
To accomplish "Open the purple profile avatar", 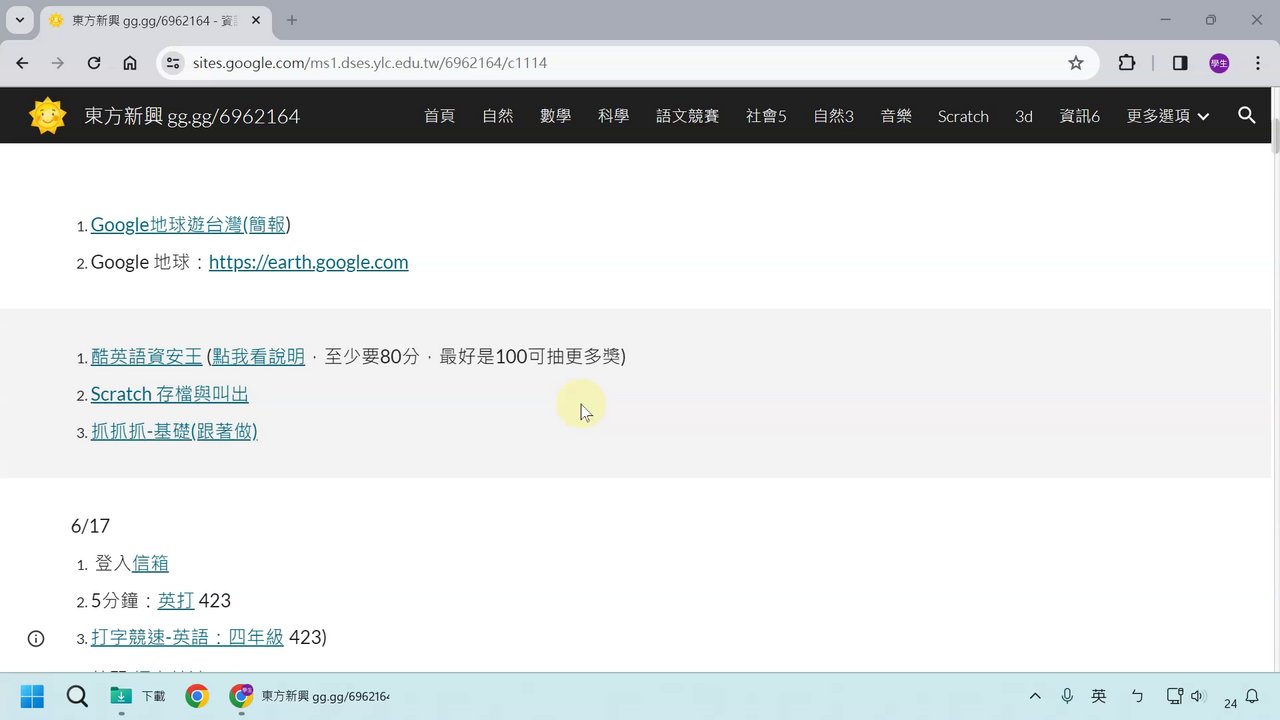I will click(x=1219, y=63).
